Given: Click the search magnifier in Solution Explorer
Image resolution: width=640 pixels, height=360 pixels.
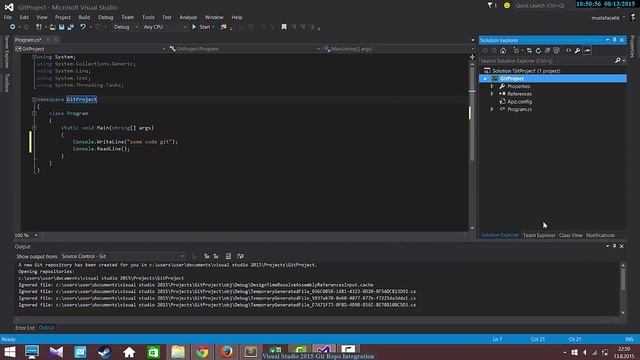Looking at the screenshot, I should pyautogui.click(x=618, y=61).
